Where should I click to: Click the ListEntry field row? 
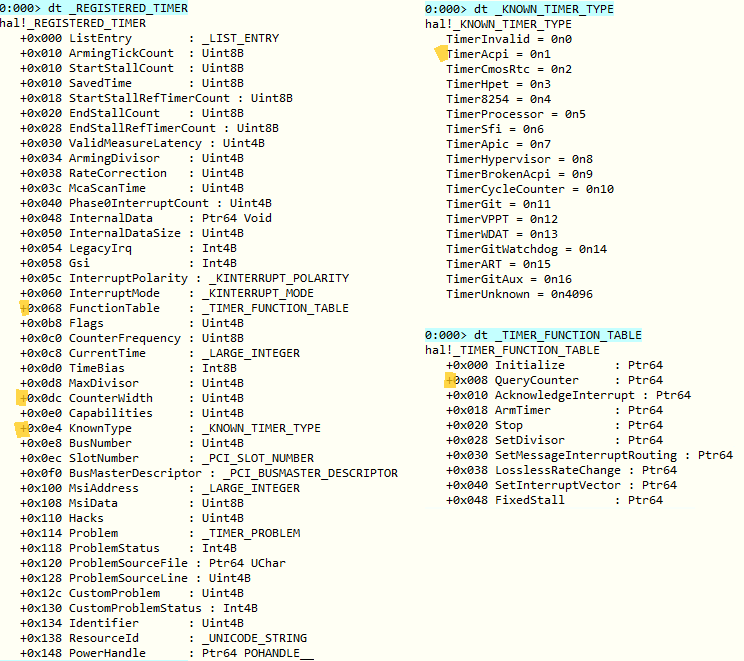coord(149,38)
